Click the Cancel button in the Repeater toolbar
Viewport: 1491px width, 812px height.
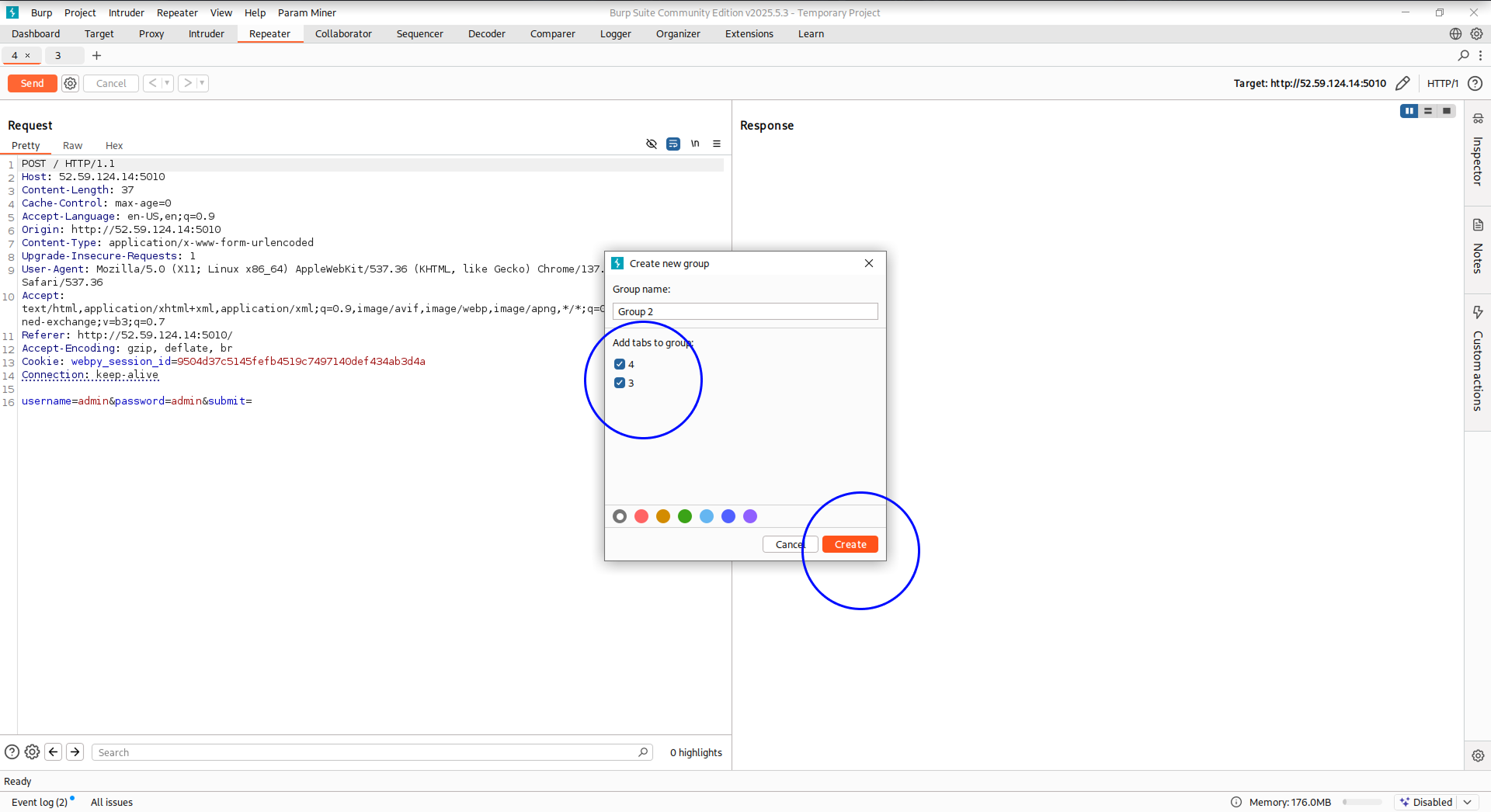click(x=111, y=83)
